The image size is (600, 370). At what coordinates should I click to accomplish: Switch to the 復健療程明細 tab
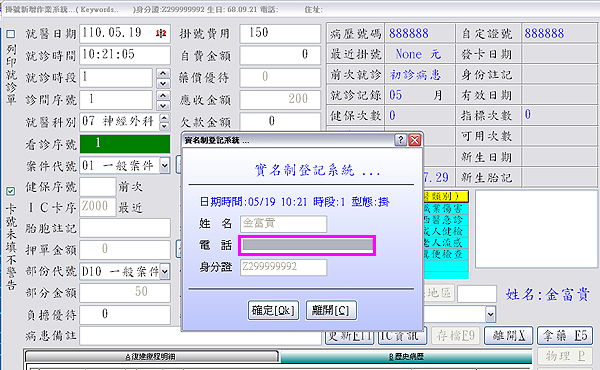(151, 357)
